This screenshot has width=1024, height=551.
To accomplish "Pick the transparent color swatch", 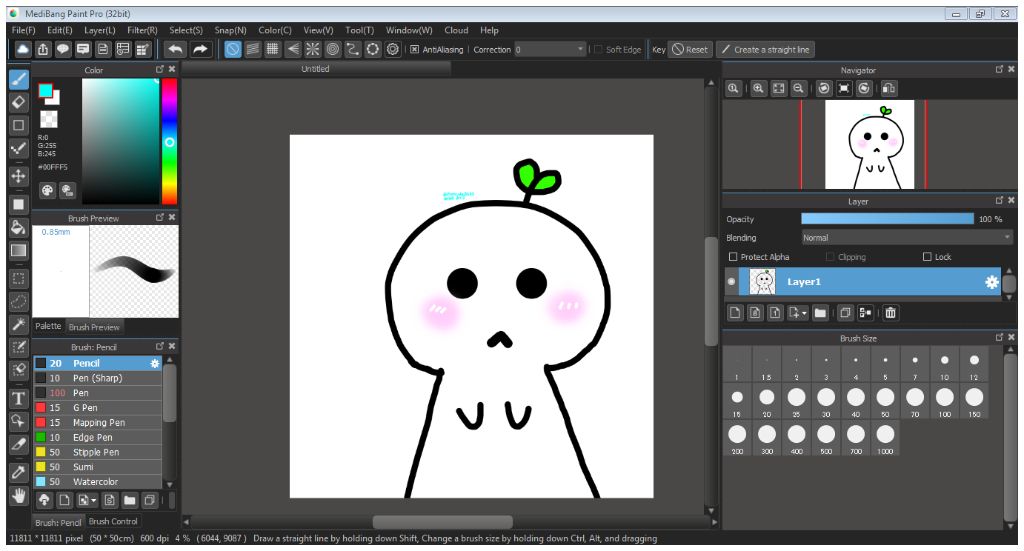I will click(48, 119).
